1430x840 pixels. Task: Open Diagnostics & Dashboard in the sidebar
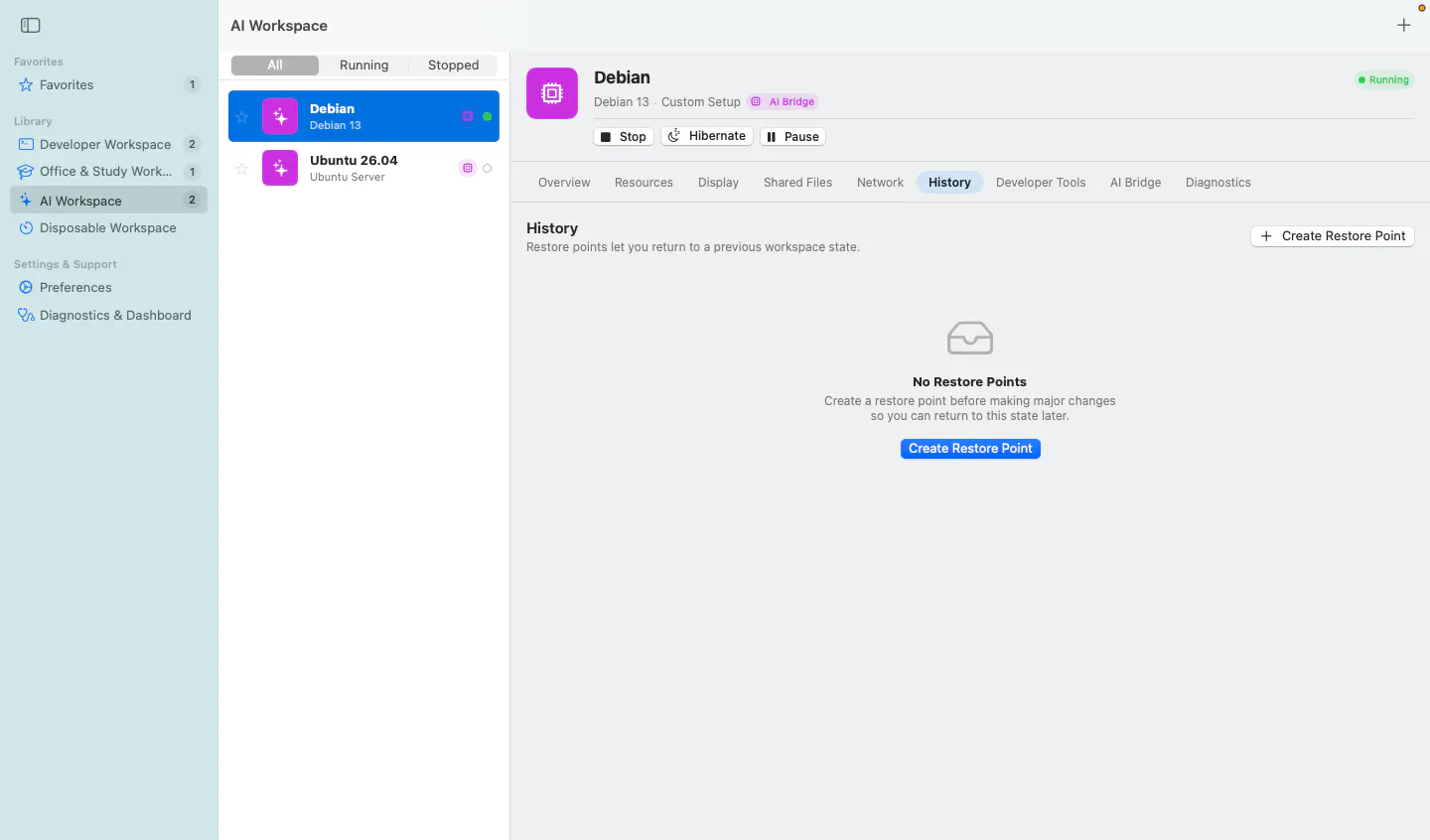click(x=109, y=316)
